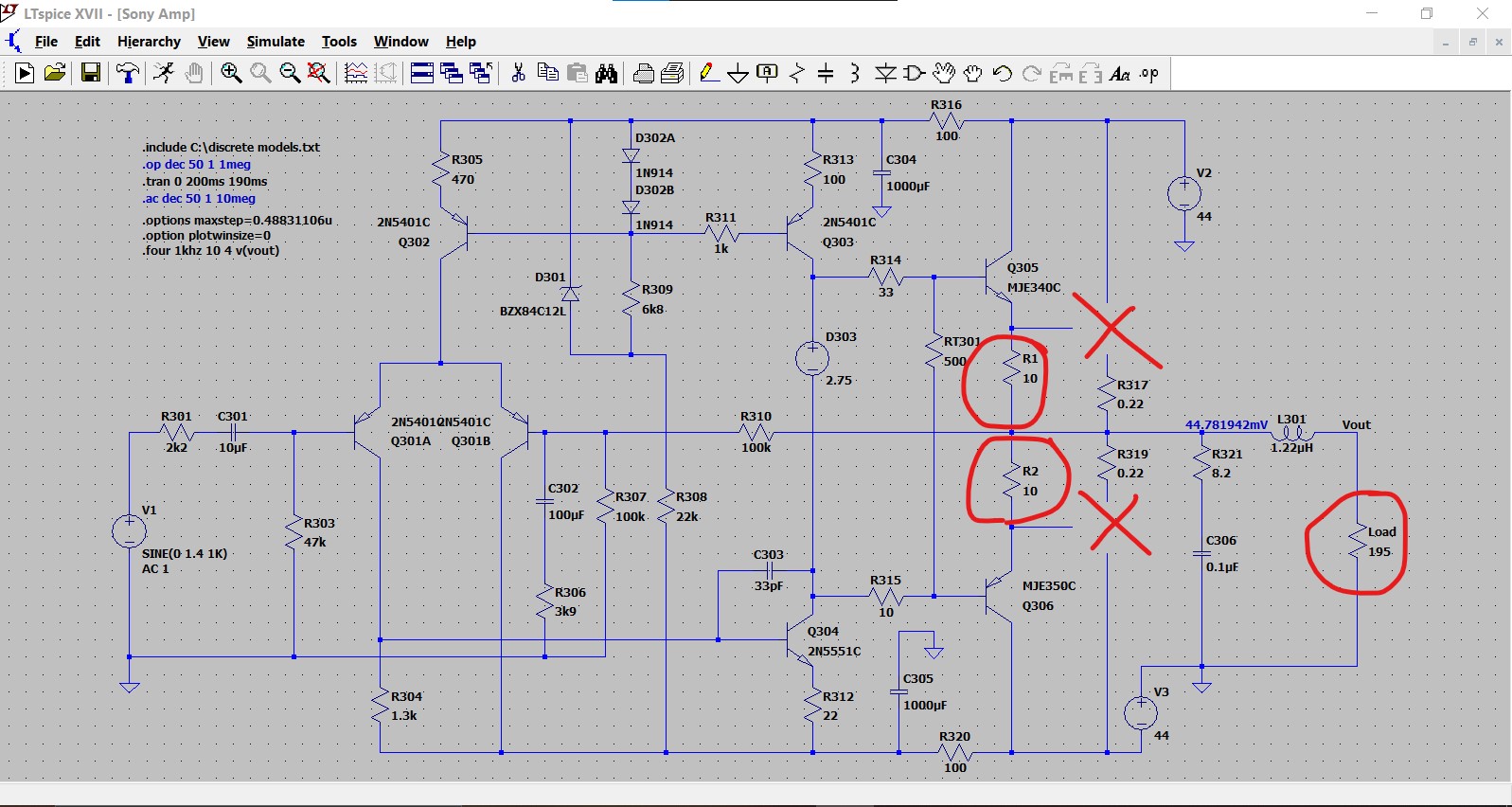
Task: Open the Tools menu
Action: [339, 42]
